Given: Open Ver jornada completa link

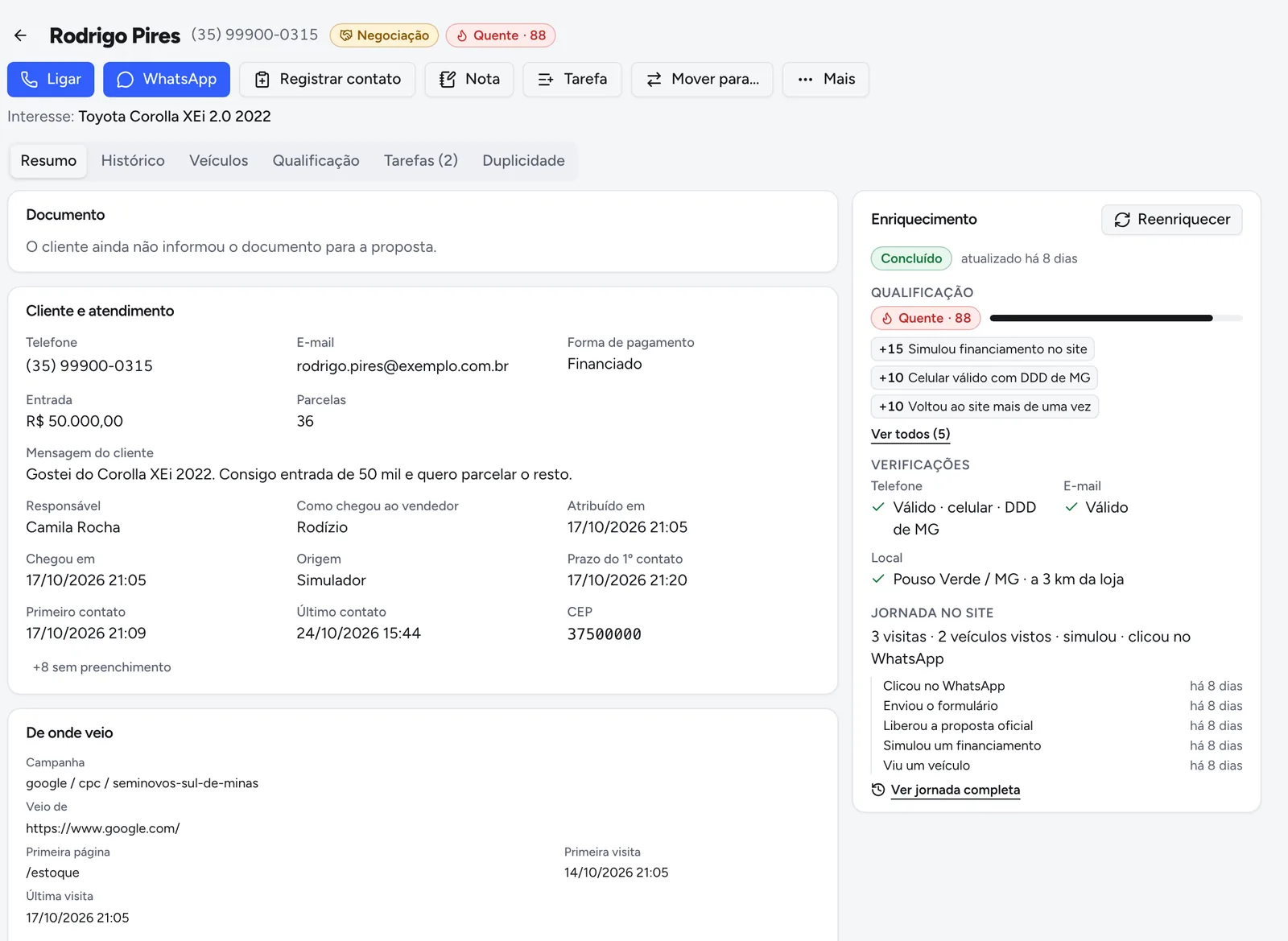Looking at the screenshot, I should [956, 790].
